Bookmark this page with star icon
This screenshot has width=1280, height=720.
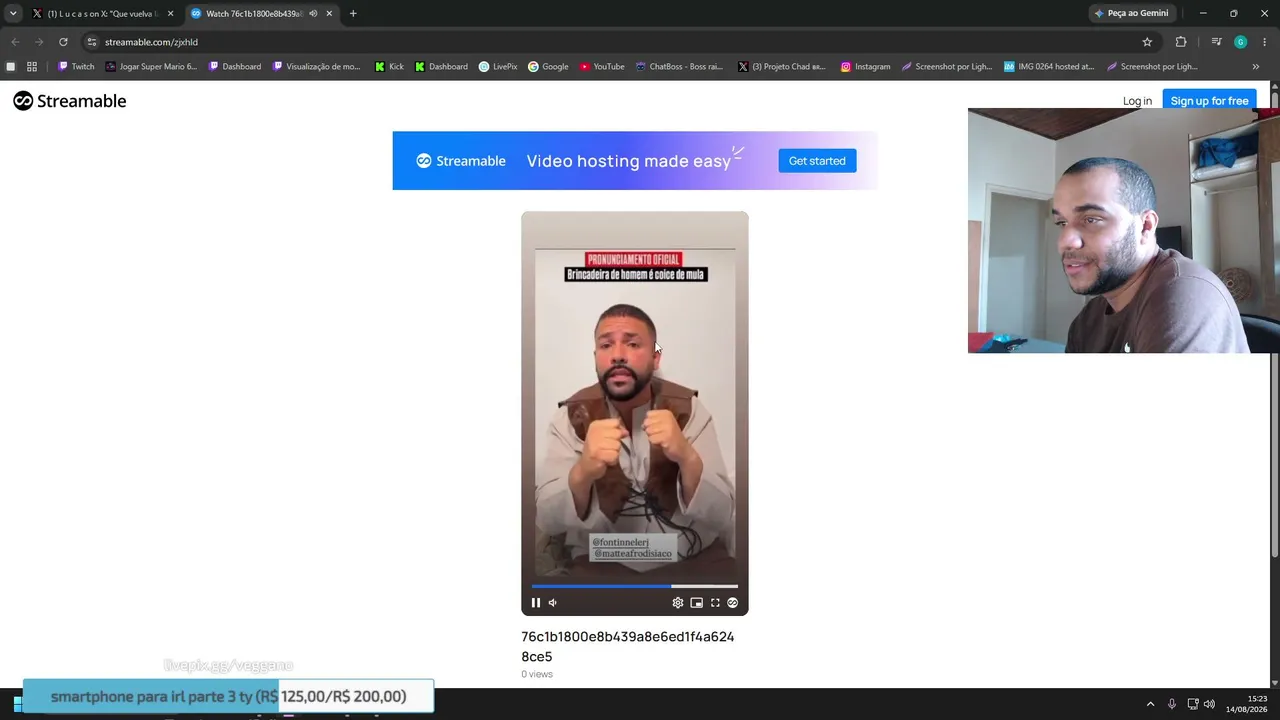click(x=1147, y=42)
